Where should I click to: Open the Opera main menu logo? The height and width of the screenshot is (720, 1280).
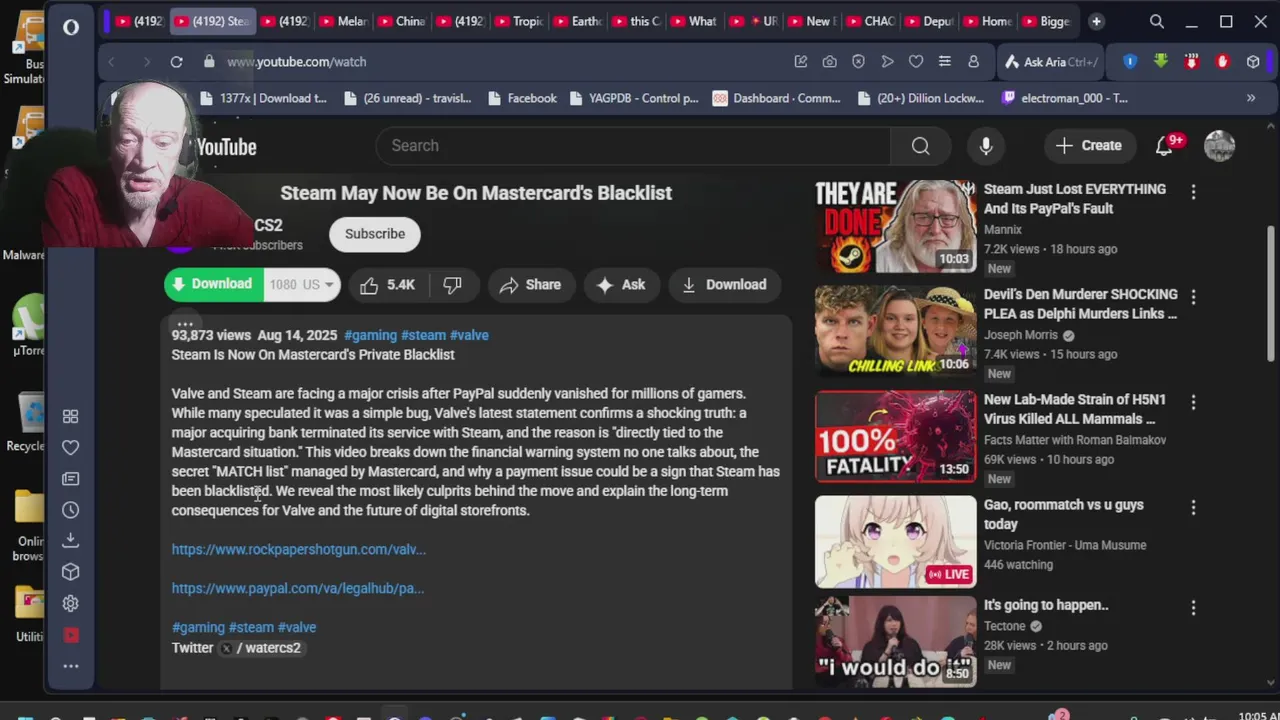(71, 27)
